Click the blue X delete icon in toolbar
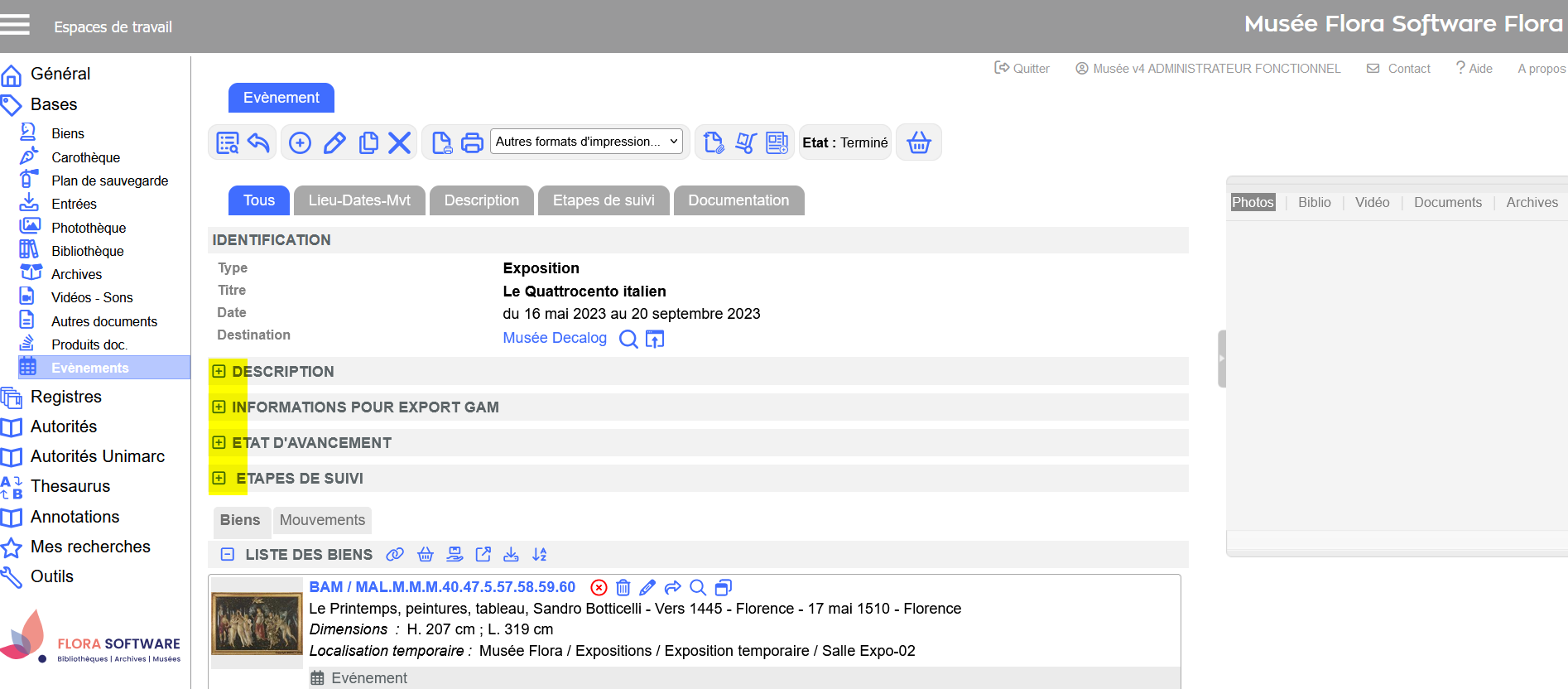 400,142
